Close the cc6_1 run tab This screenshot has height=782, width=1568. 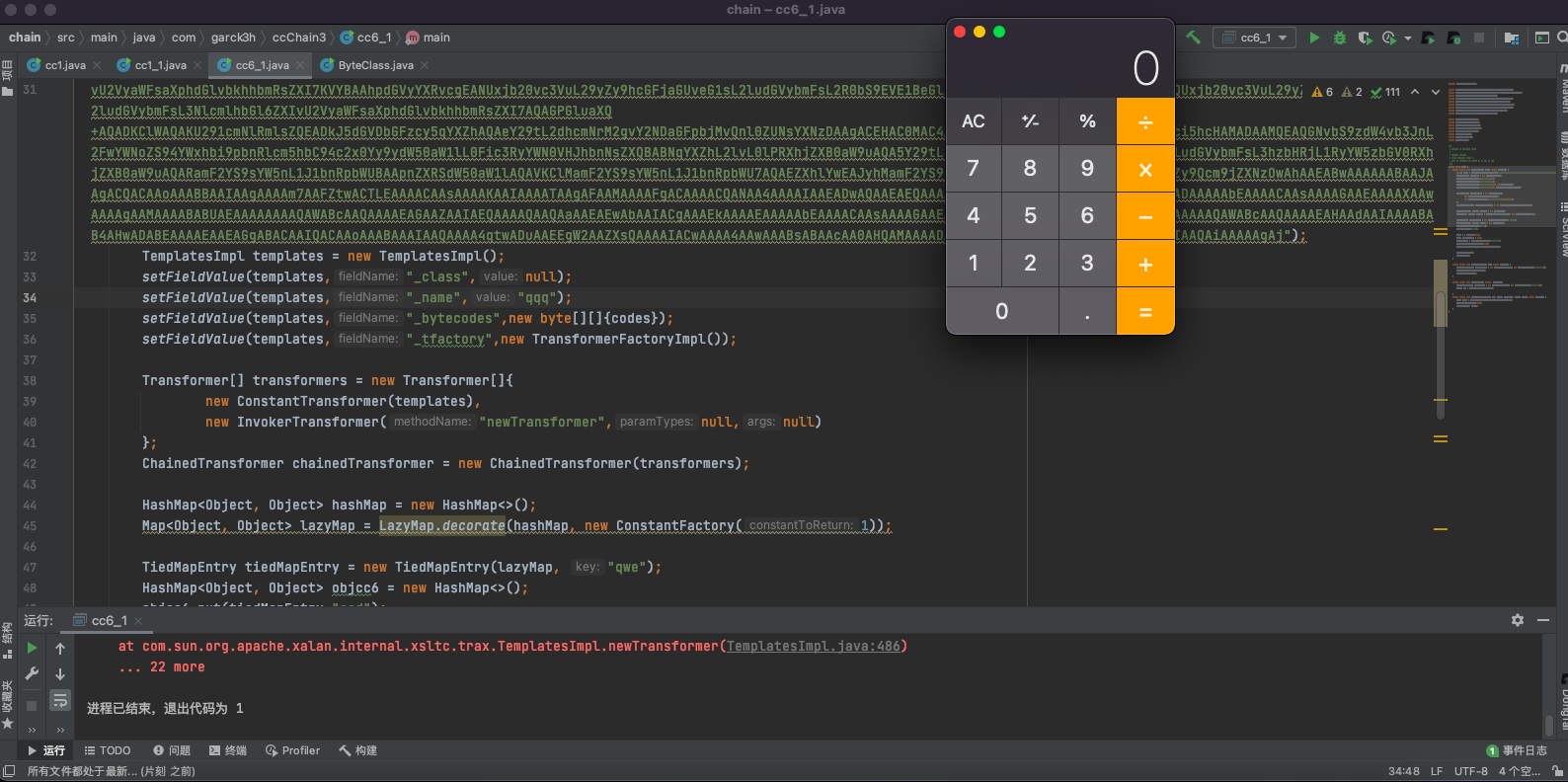[138, 621]
